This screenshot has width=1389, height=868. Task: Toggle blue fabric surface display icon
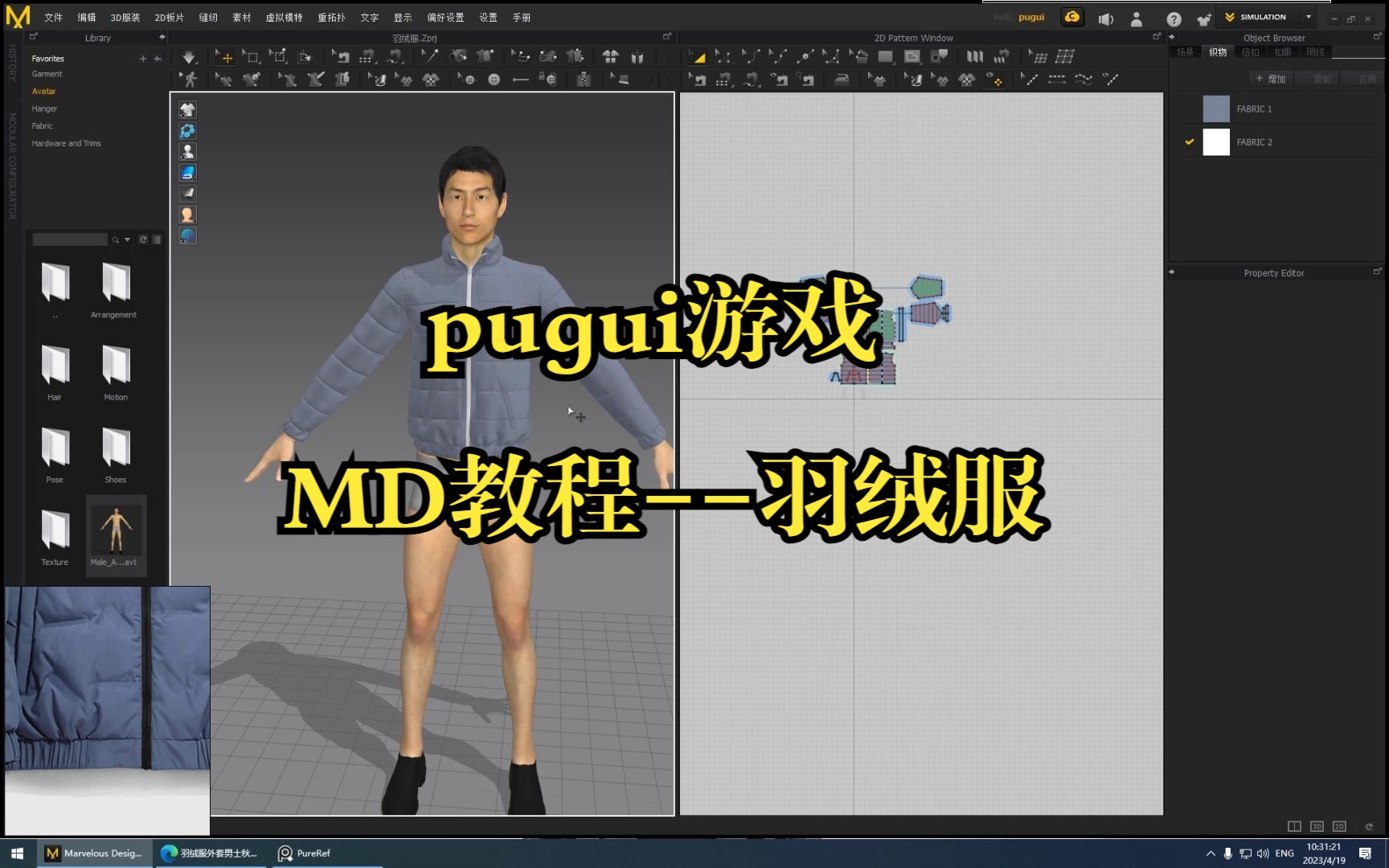click(x=187, y=173)
